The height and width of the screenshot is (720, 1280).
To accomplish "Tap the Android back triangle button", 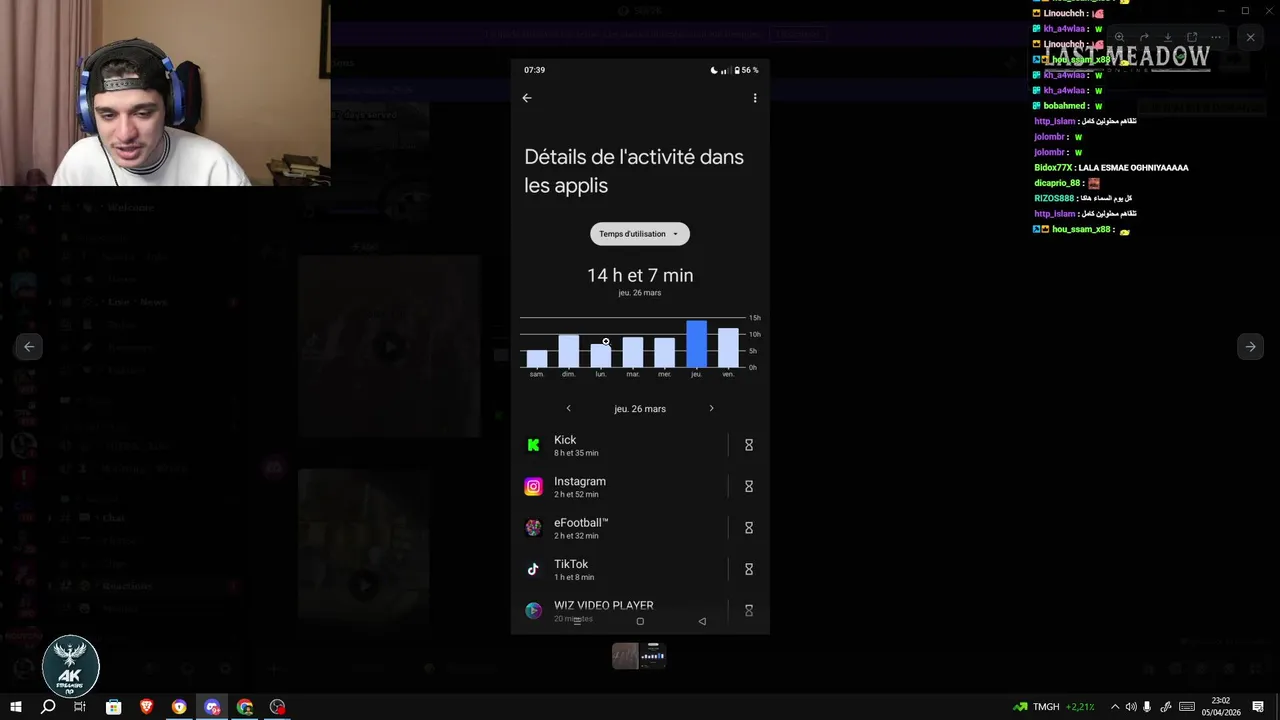I will pos(702,621).
